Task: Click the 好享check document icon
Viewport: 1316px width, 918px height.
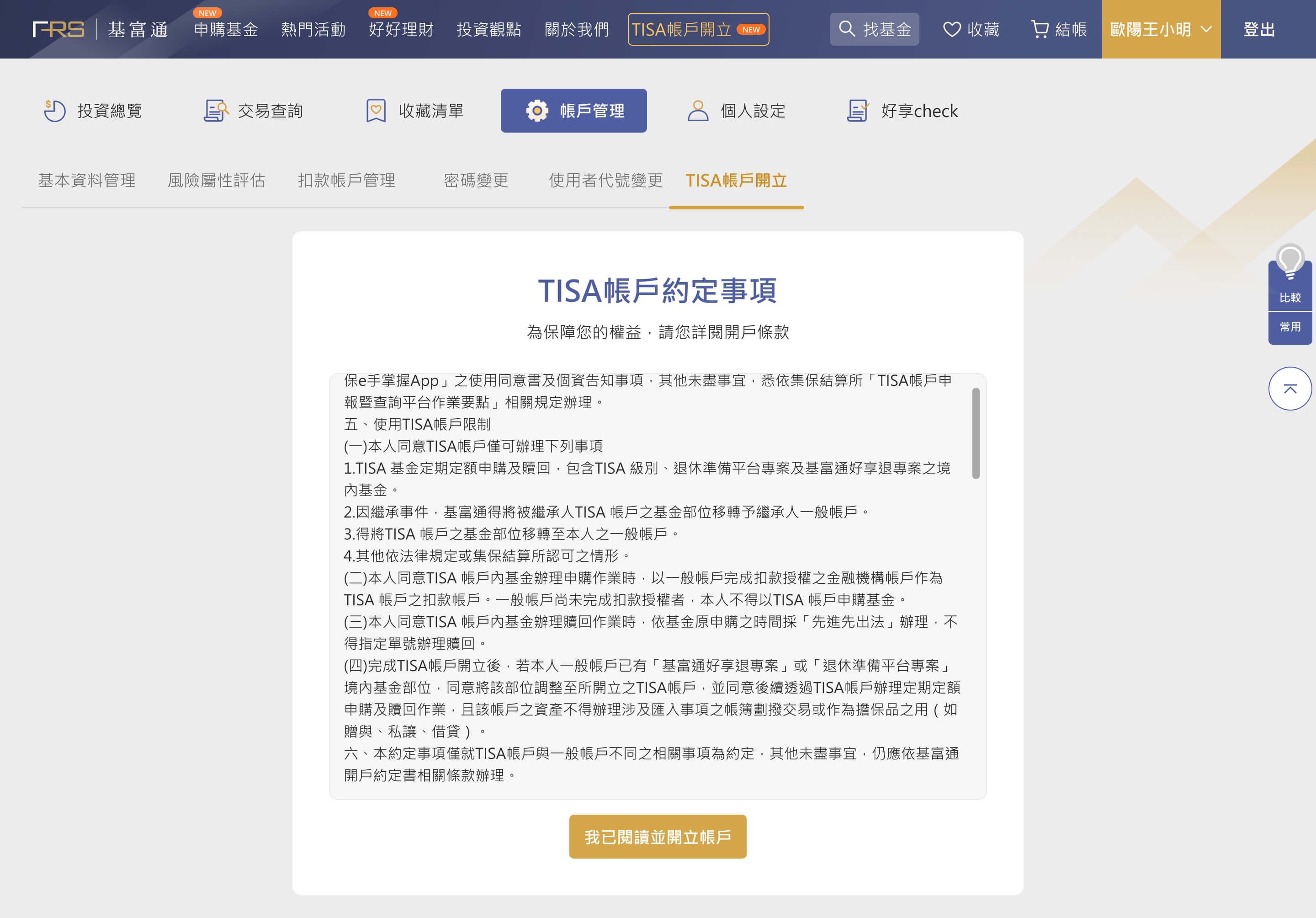Action: click(858, 111)
